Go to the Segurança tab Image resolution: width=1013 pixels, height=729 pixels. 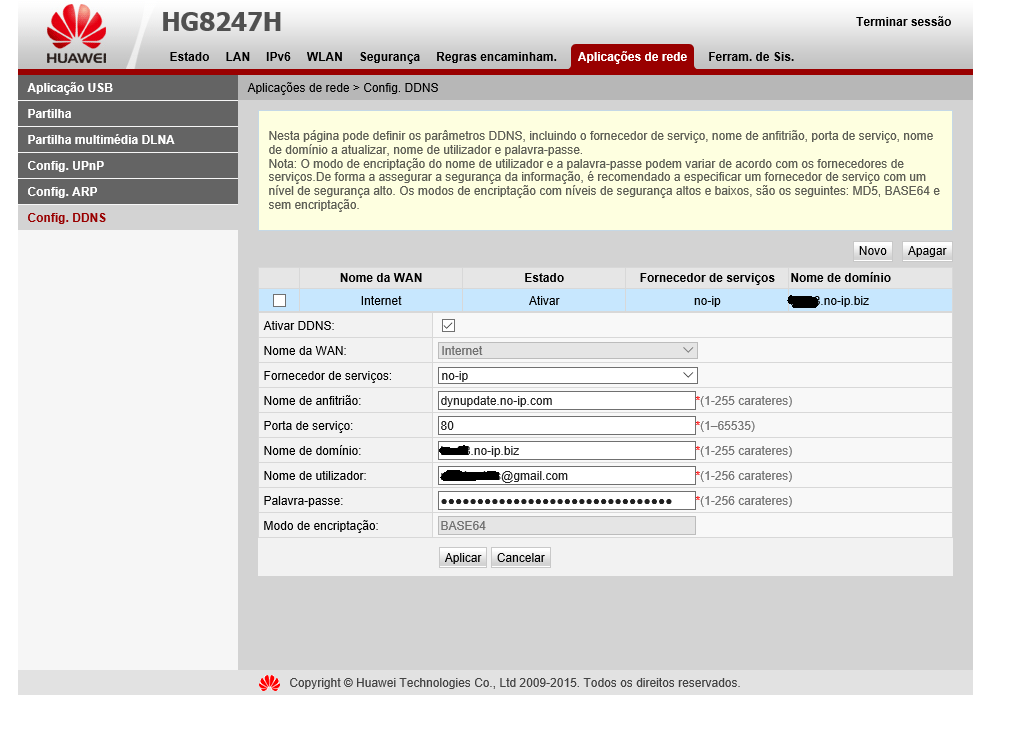389,57
